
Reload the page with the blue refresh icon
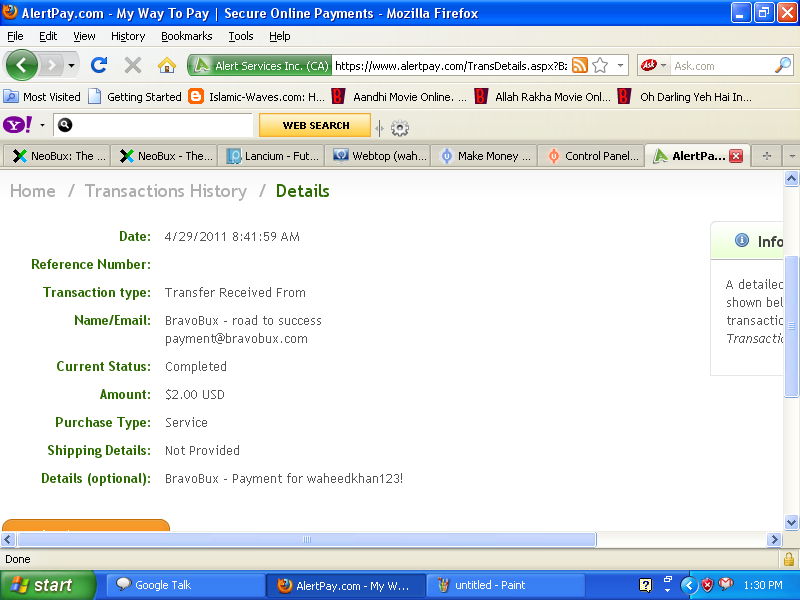pyautogui.click(x=98, y=65)
